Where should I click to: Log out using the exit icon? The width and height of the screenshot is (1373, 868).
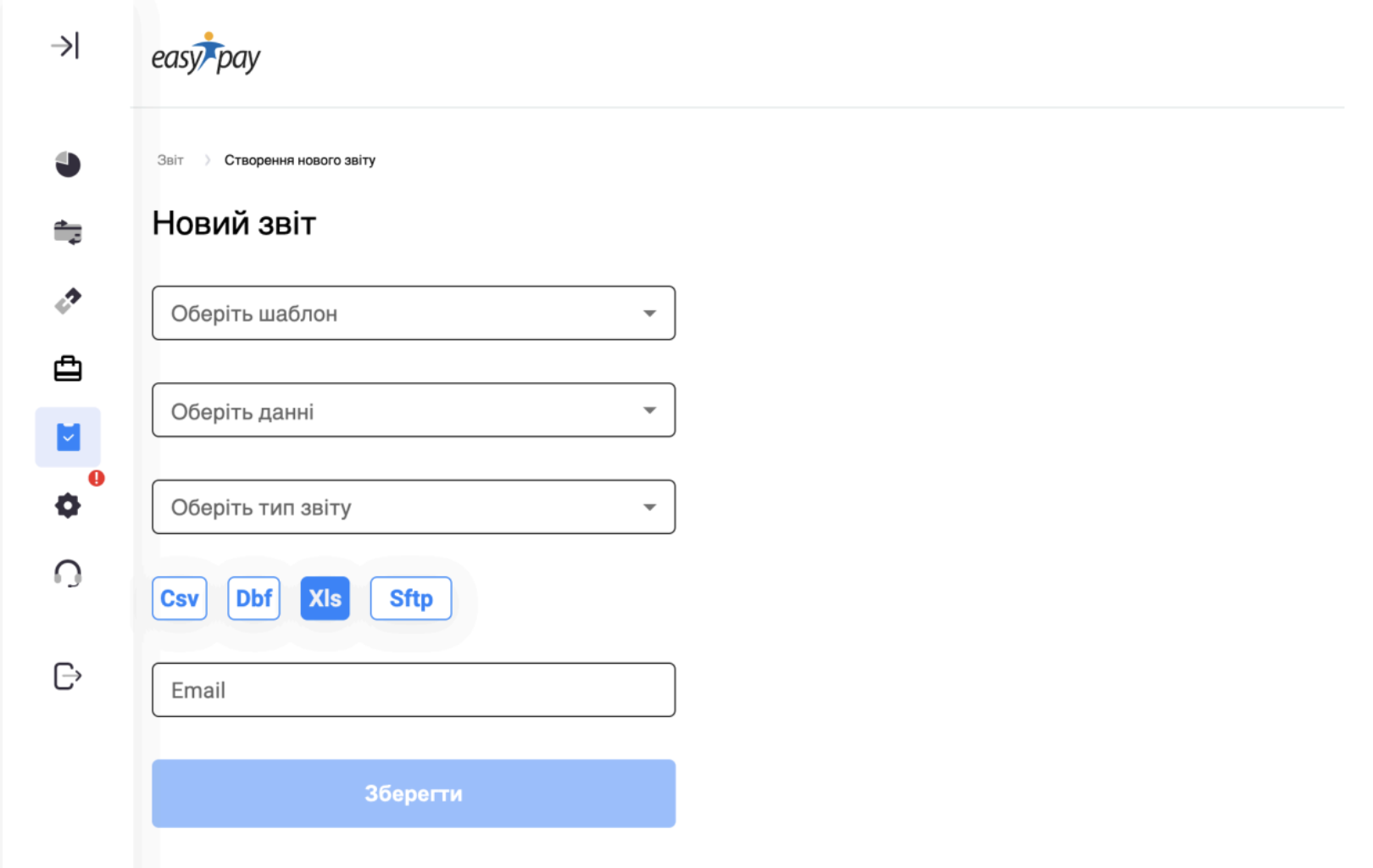pos(68,676)
